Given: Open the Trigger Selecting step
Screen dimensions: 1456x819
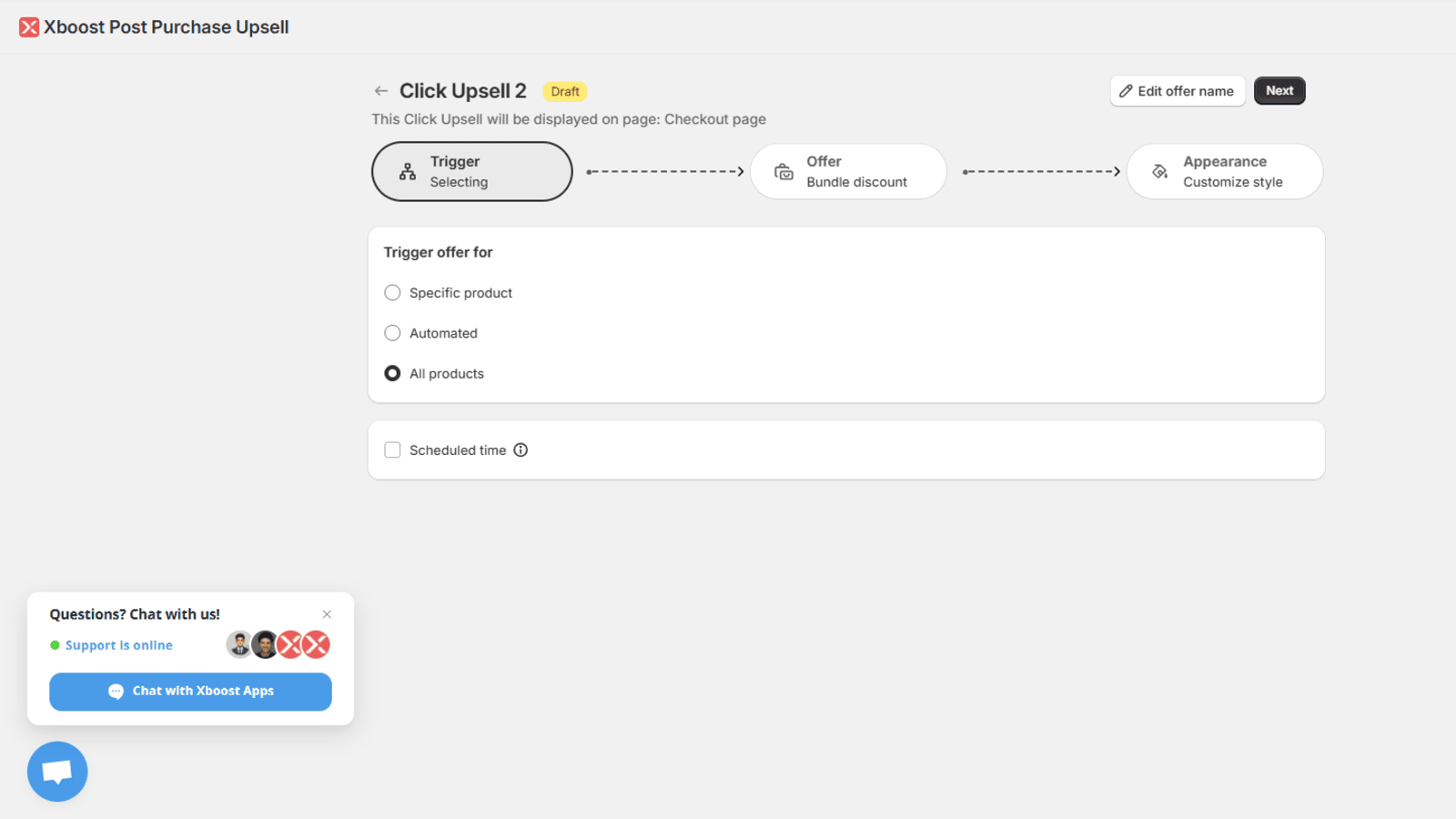Looking at the screenshot, I should (x=471, y=171).
